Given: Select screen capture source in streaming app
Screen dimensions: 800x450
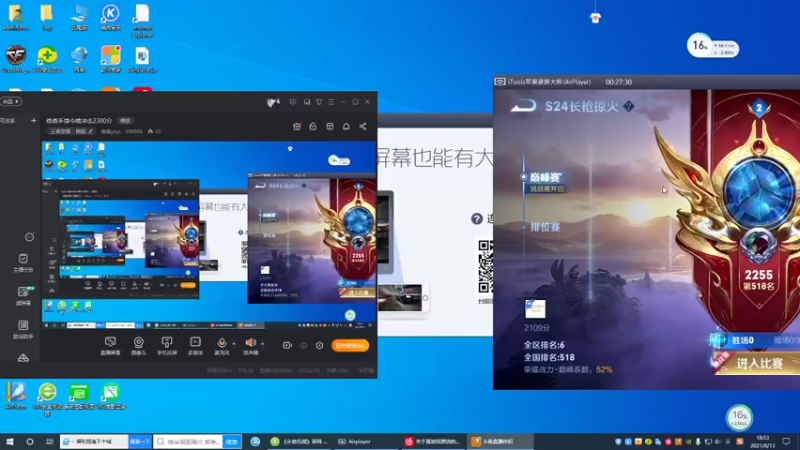Looking at the screenshot, I should [110, 345].
